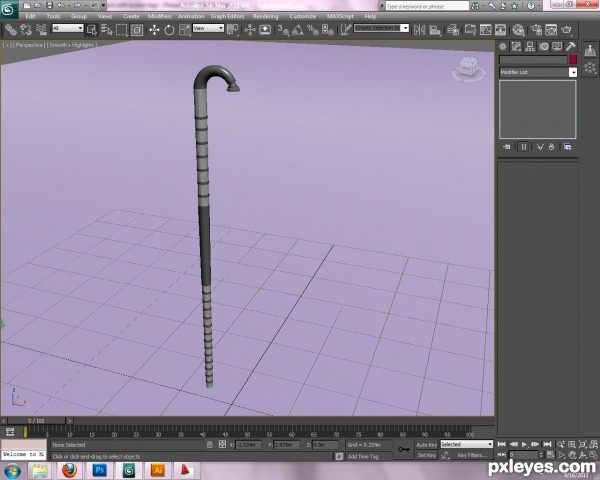Activate Select and Move tool
Image resolution: width=600 pixels, height=480 pixels.
[154, 30]
